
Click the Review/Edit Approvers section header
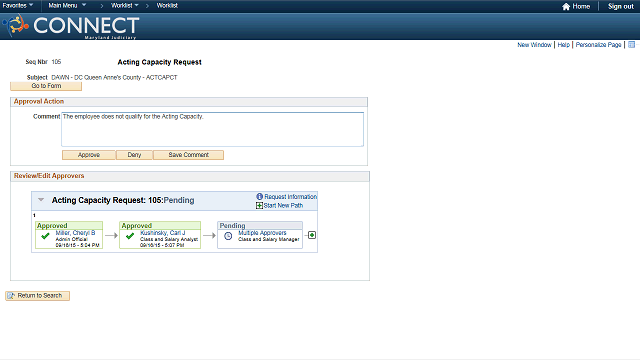coord(49,176)
